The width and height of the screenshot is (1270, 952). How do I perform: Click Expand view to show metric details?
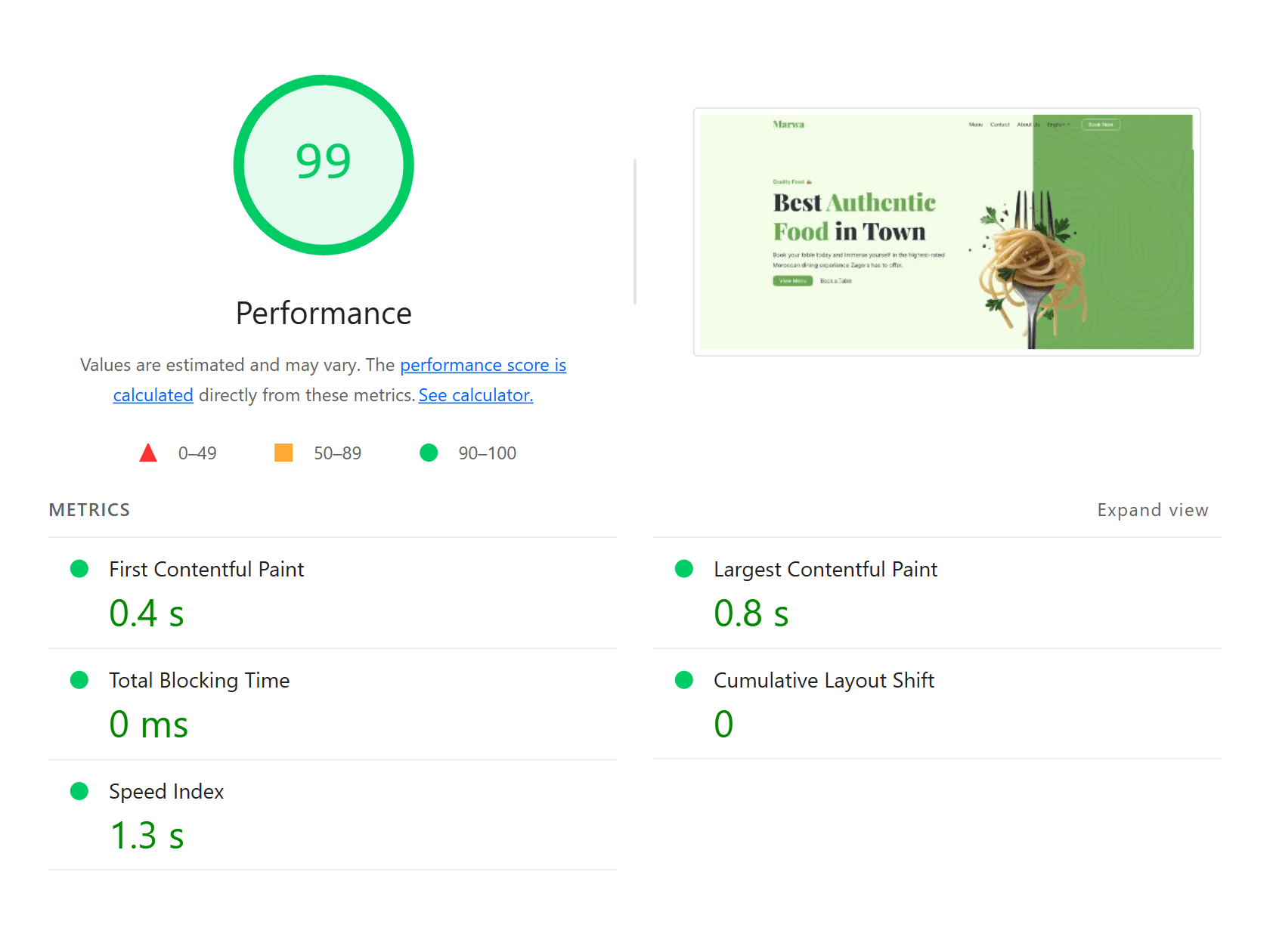click(x=1152, y=510)
